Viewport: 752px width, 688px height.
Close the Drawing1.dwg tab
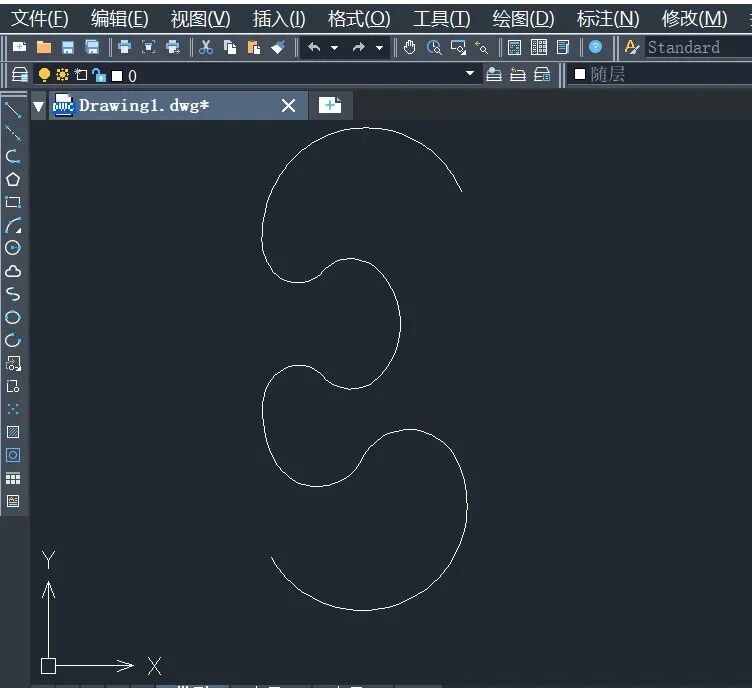pyautogui.click(x=288, y=105)
